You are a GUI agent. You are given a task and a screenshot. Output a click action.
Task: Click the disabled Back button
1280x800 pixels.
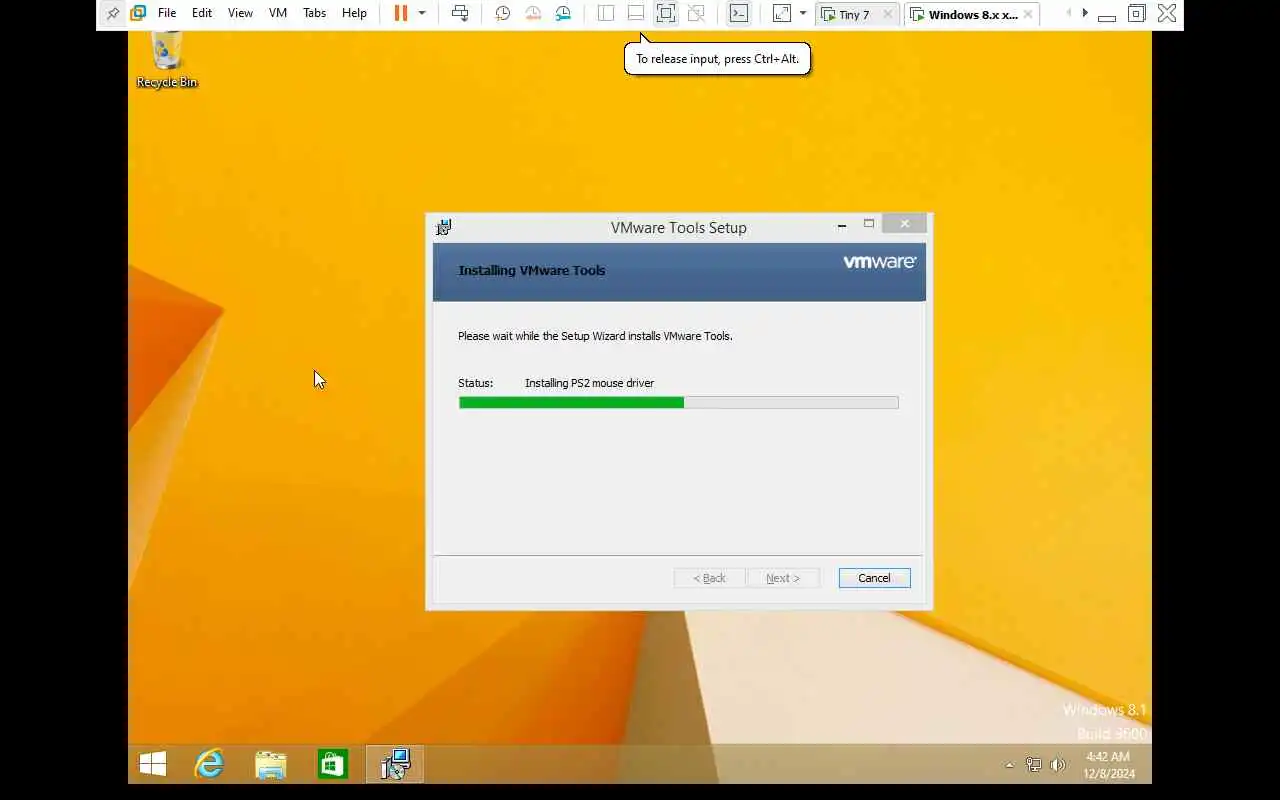coord(710,578)
